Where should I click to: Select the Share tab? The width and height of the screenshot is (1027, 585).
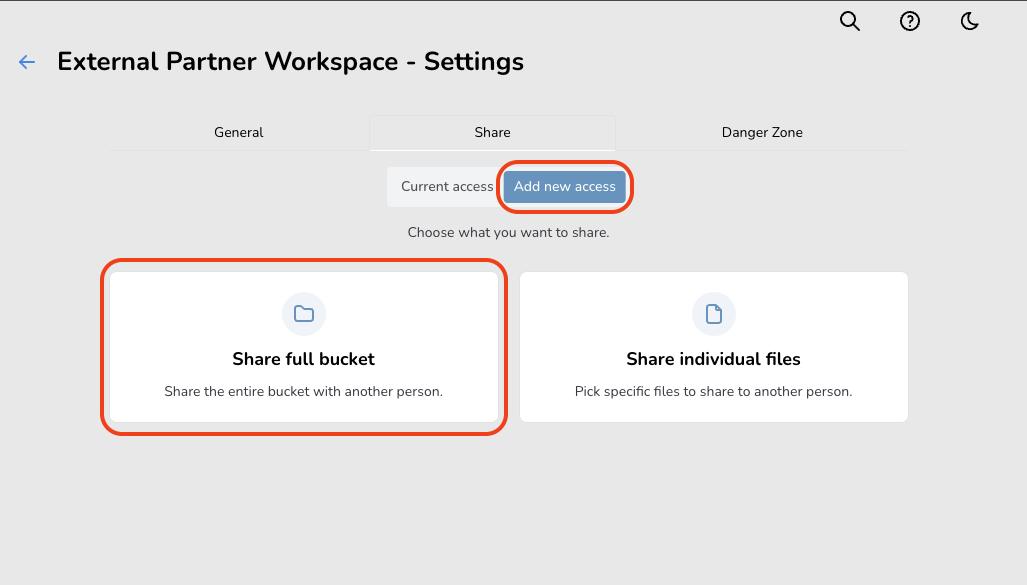[493, 132]
